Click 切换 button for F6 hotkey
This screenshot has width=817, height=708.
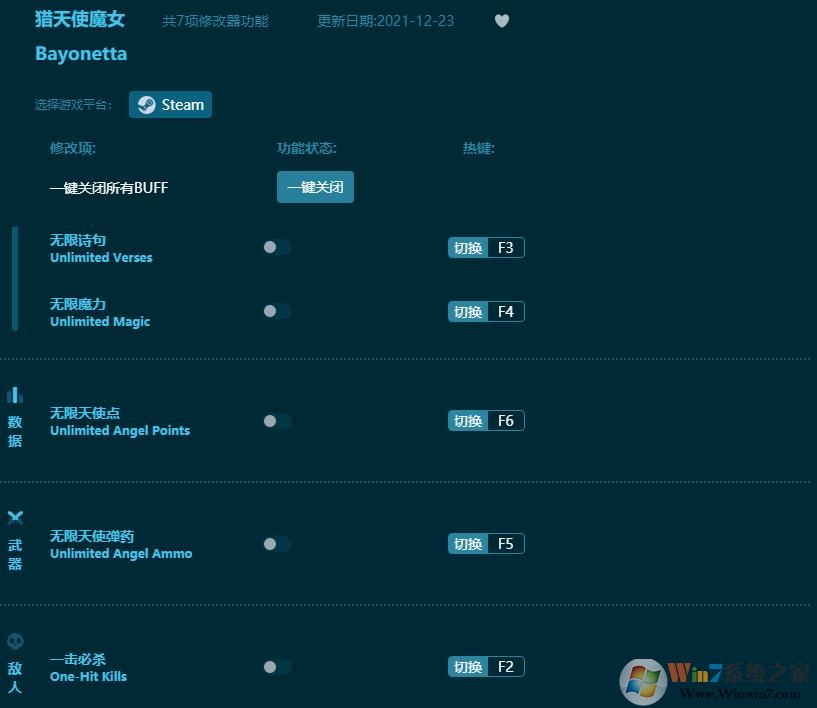pyautogui.click(x=468, y=420)
